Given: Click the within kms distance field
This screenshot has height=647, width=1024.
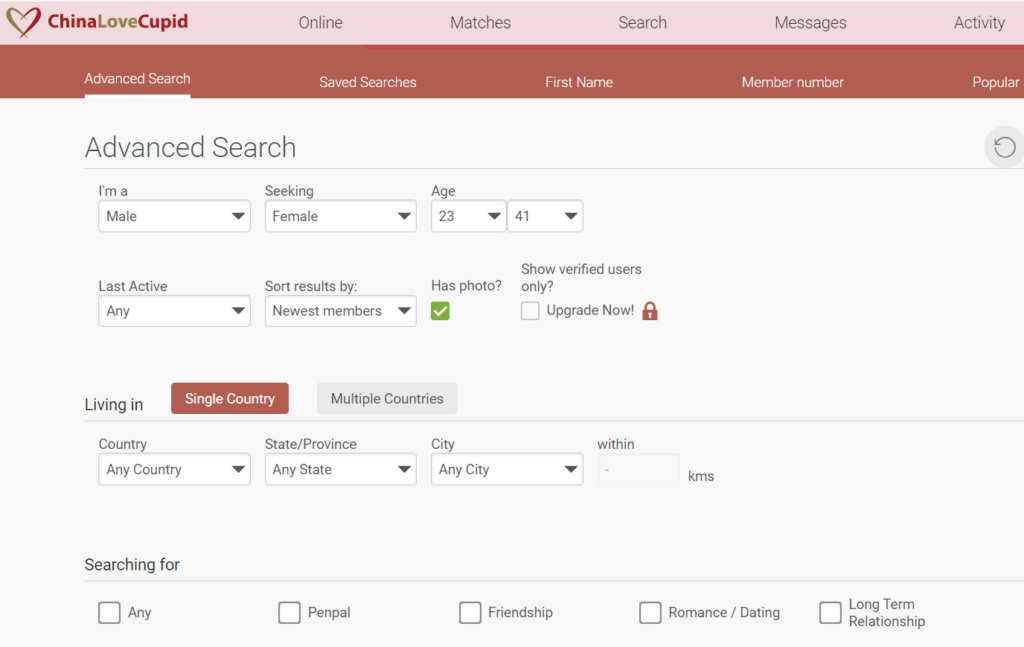Looking at the screenshot, I should click(x=638, y=470).
